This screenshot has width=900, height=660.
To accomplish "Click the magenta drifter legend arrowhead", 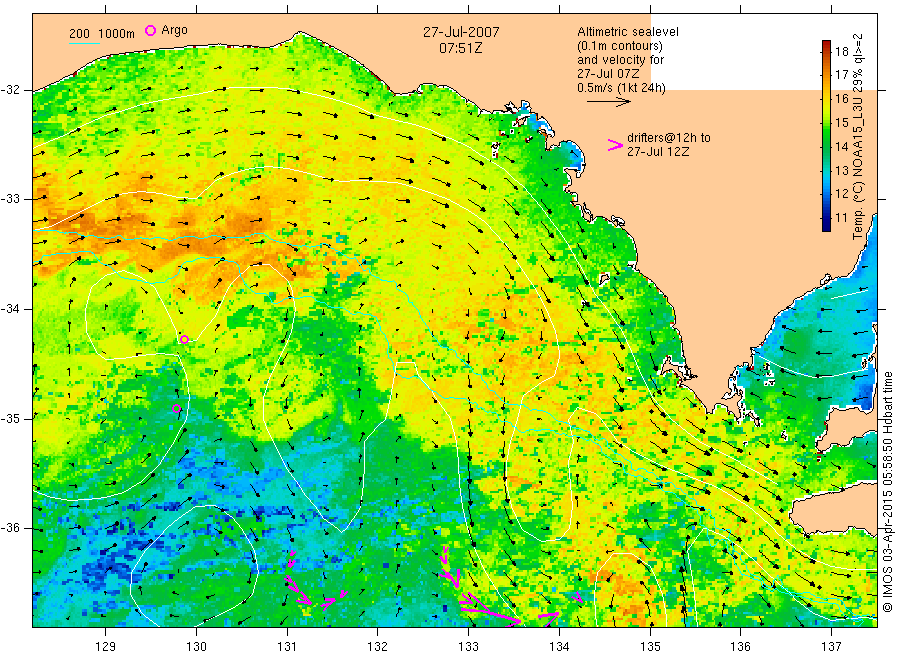I will coord(615,145).
